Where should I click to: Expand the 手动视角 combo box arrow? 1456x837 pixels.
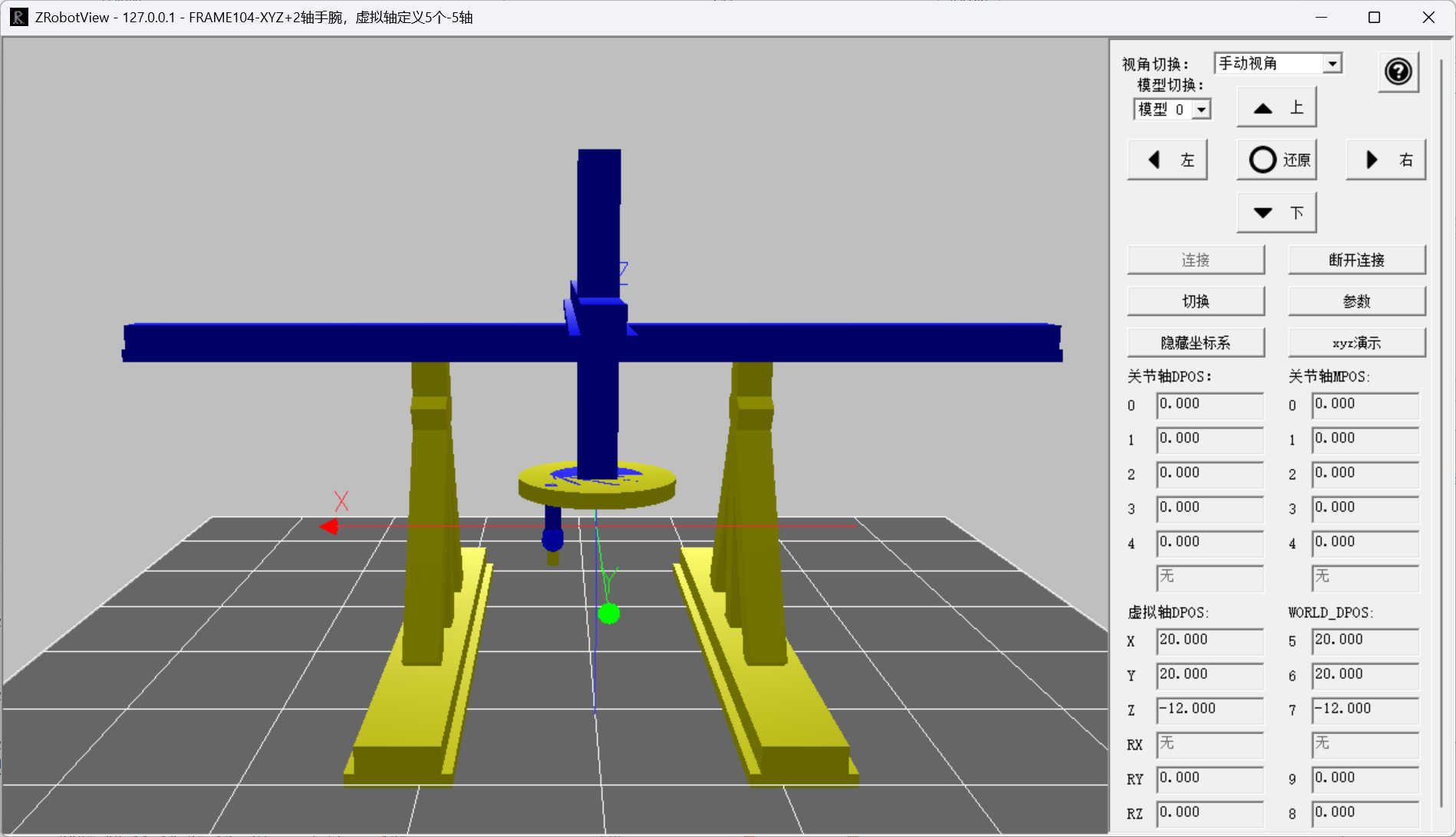tap(1334, 63)
